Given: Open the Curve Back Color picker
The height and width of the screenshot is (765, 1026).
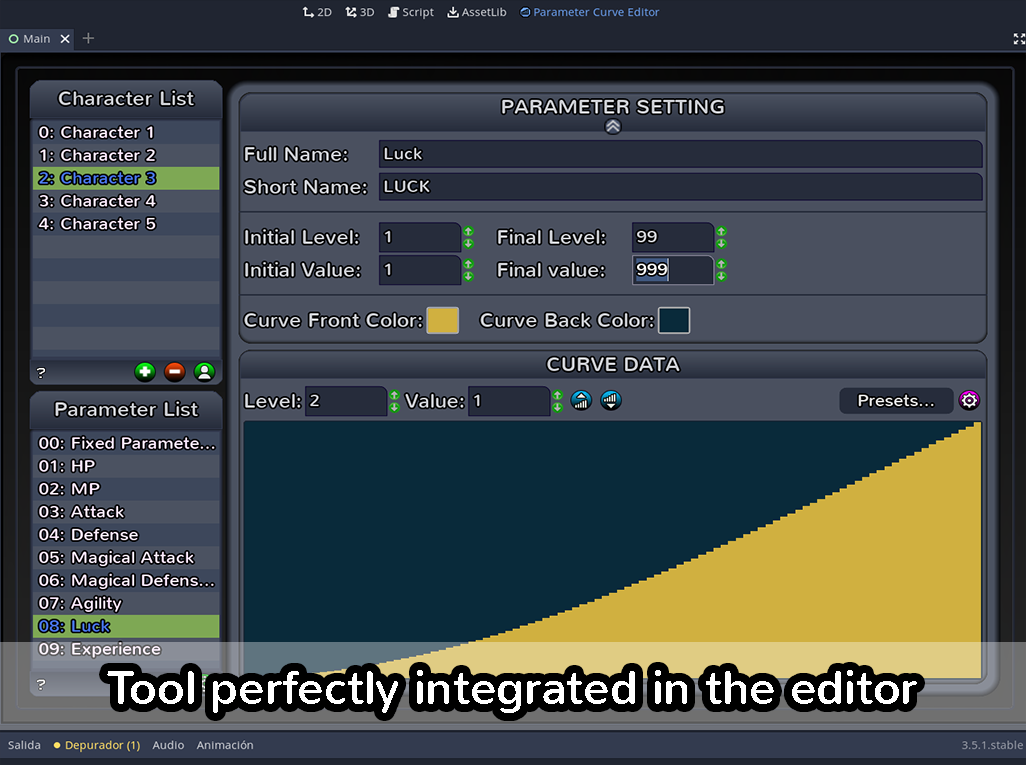Looking at the screenshot, I should click(x=674, y=320).
